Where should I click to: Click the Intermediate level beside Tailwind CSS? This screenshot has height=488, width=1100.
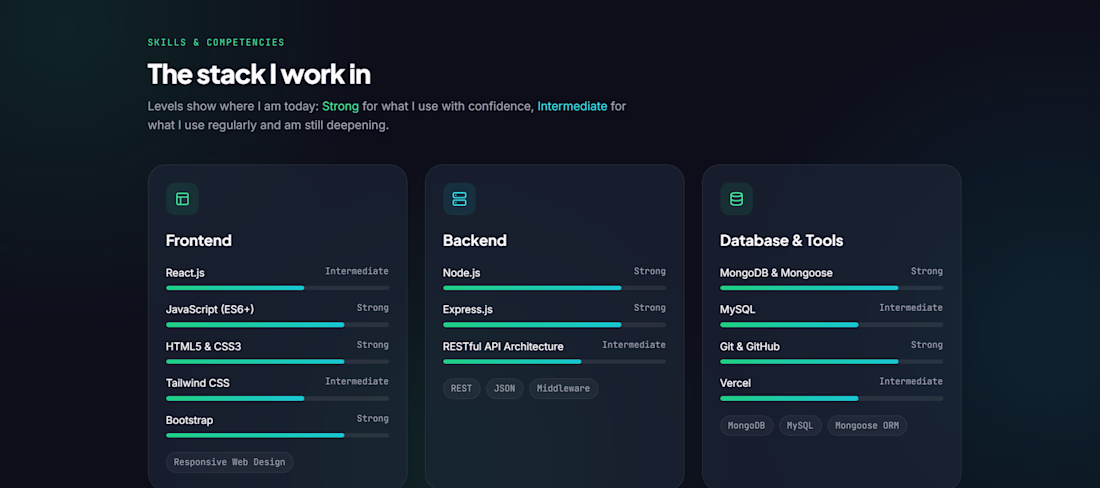pos(356,381)
